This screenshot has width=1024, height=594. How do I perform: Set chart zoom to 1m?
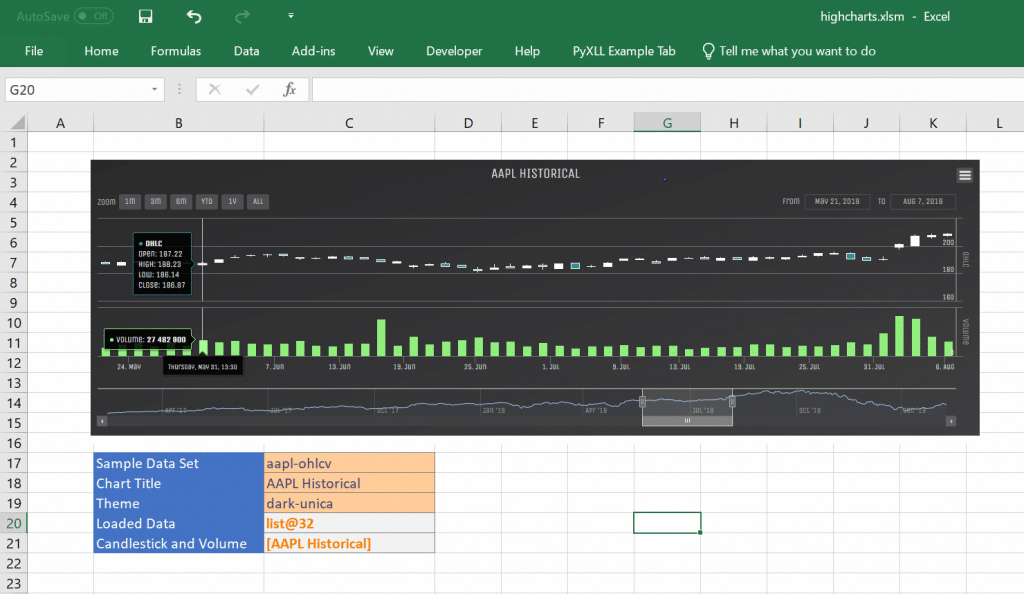point(130,202)
